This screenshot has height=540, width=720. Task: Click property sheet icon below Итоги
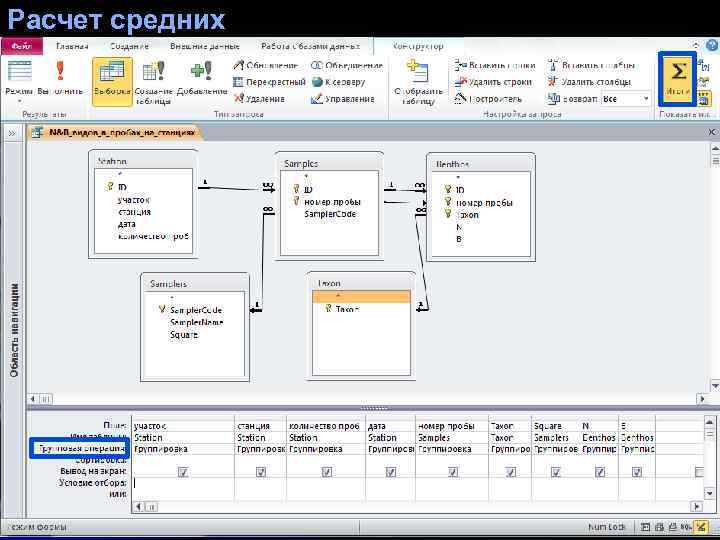(x=704, y=98)
